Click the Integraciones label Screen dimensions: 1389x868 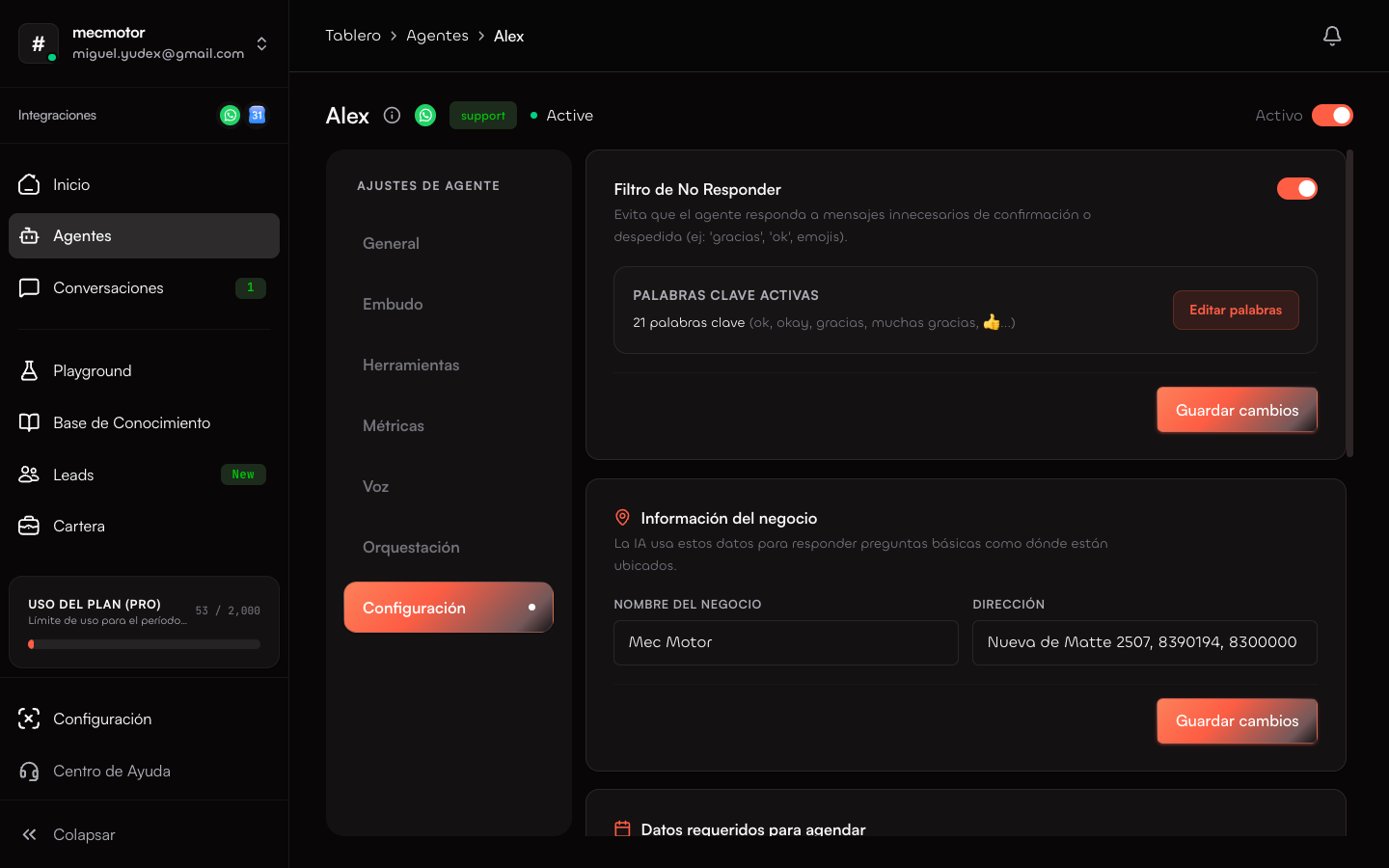coord(57,115)
